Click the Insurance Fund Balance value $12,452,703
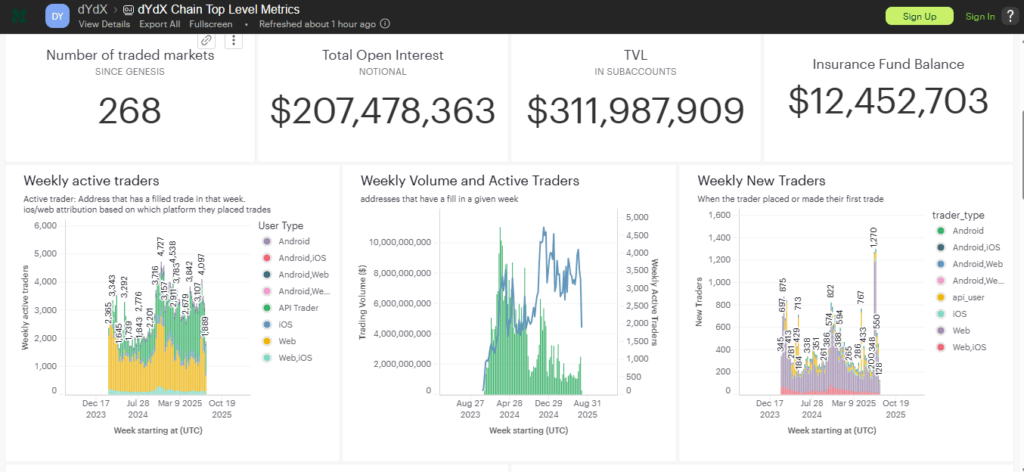This screenshot has width=1024, height=472. click(x=888, y=101)
